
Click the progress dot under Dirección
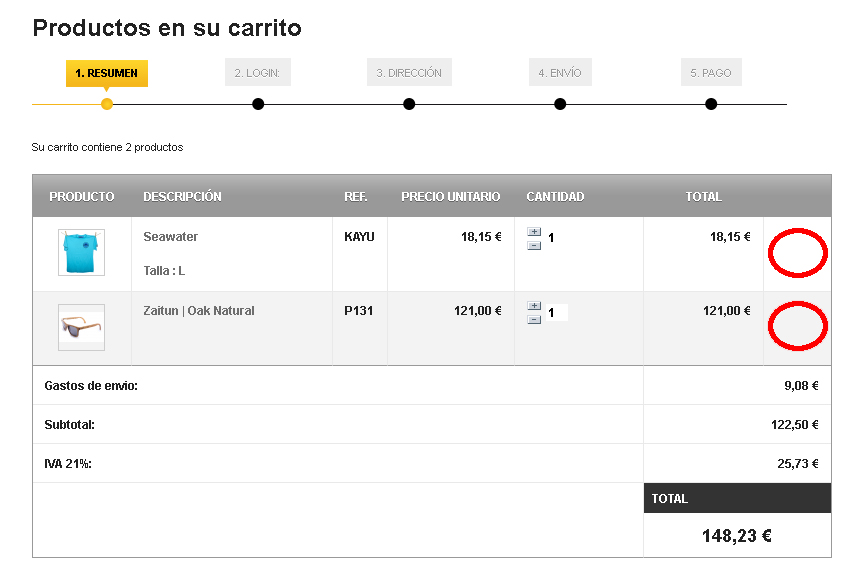[x=409, y=104]
